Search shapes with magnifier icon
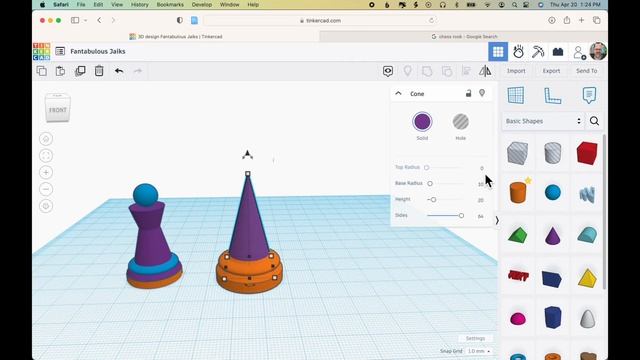Screen dimensions: 640x360 594,121
